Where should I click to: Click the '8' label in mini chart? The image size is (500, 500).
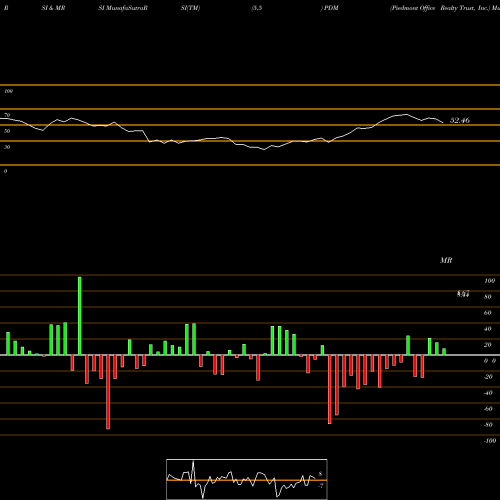(x=320, y=474)
